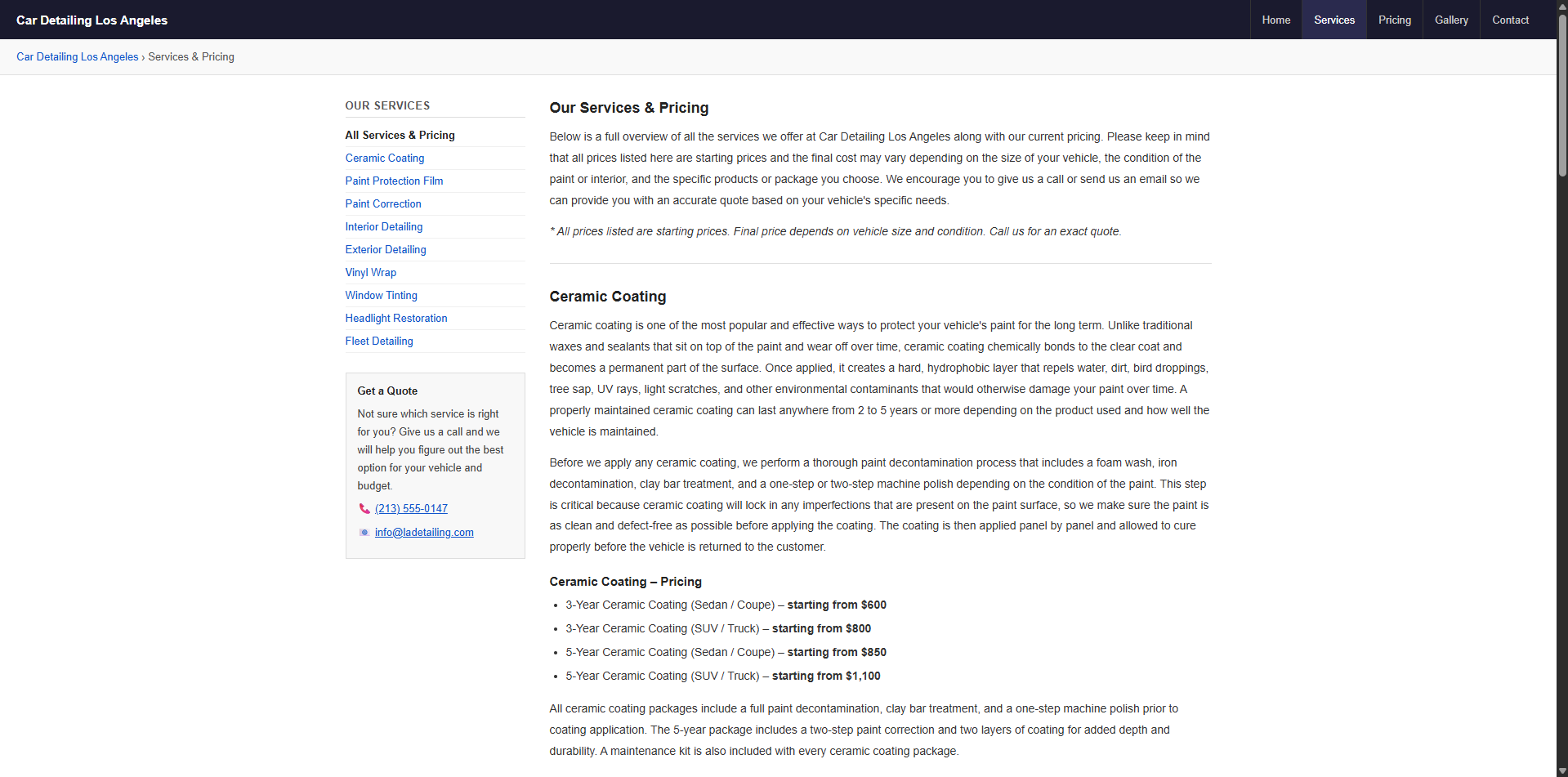This screenshot has width=1568, height=777.
Task: Select Exterior Detailing service link
Action: click(386, 250)
